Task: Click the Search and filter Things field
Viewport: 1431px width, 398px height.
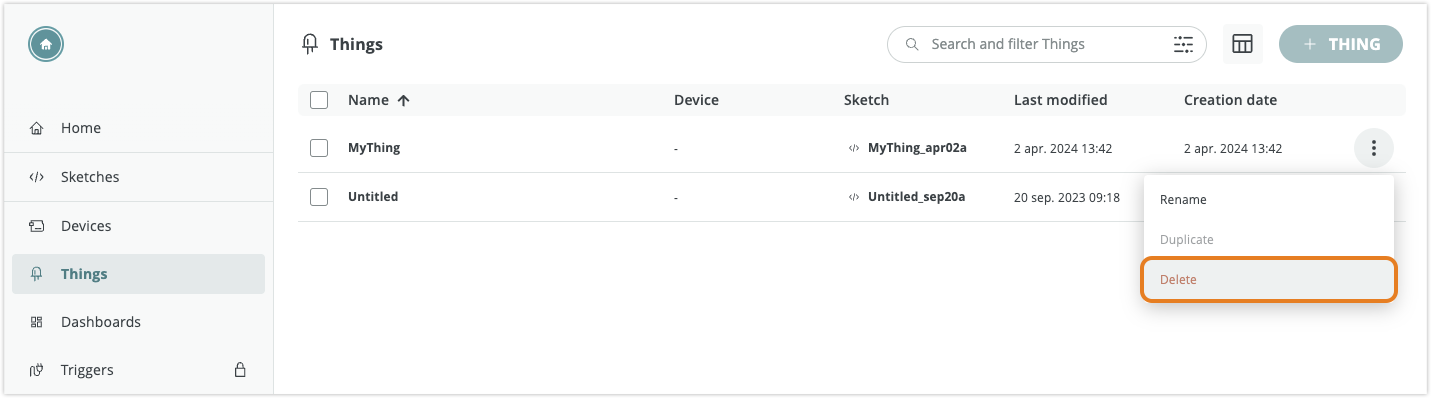Action: (1047, 44)
